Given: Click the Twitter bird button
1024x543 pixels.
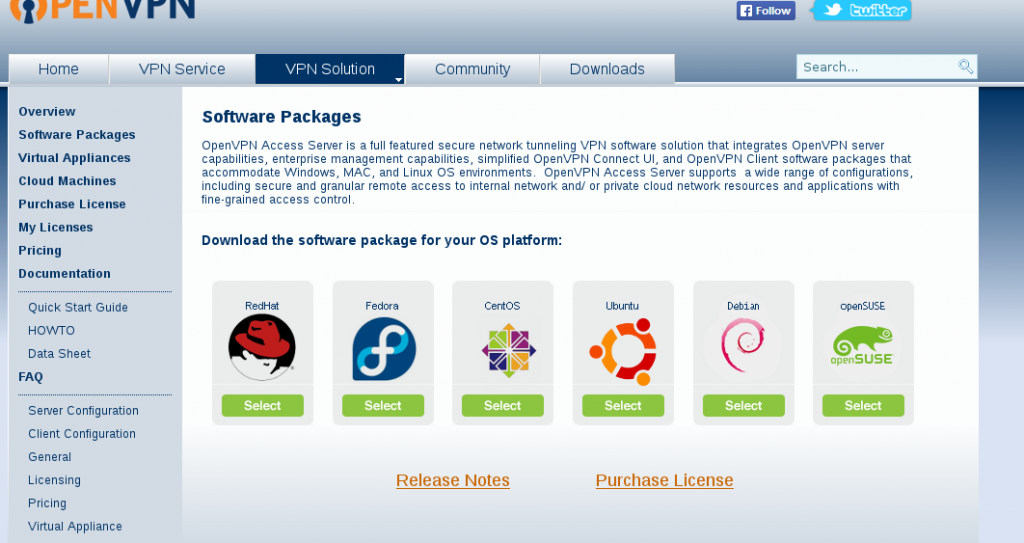Looking at the screenshot, I should pyautogui.click(x=862, y=10).
